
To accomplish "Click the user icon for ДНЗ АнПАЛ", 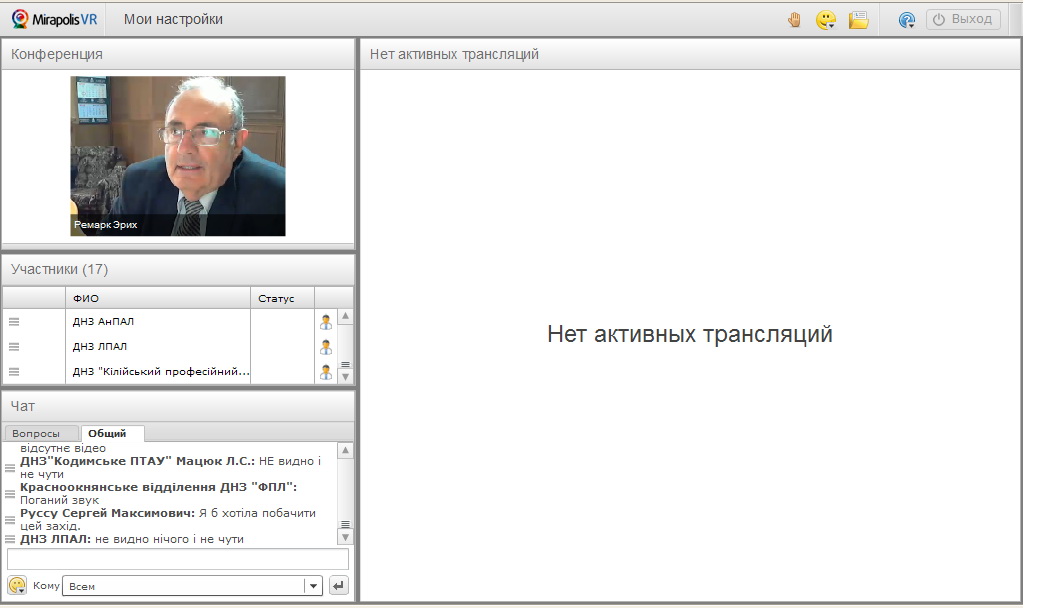I will click(x=325, y=322).
